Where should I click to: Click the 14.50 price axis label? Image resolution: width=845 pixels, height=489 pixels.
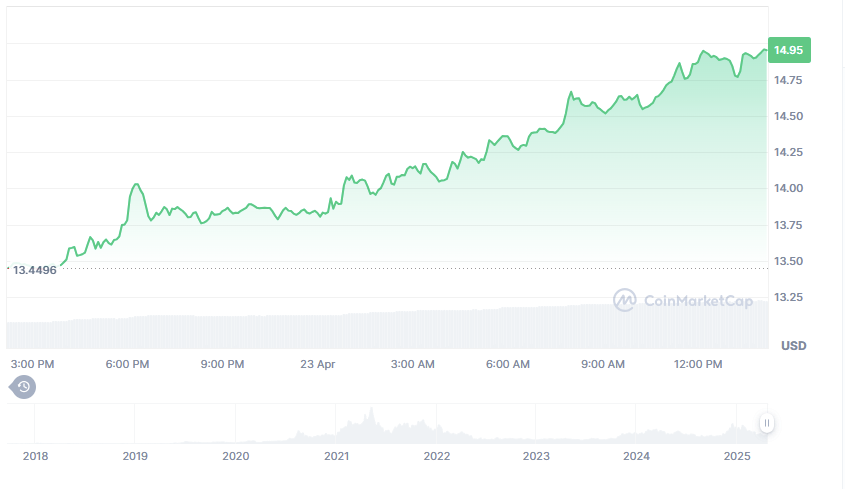pyautogui.click(x=788, y=116)
